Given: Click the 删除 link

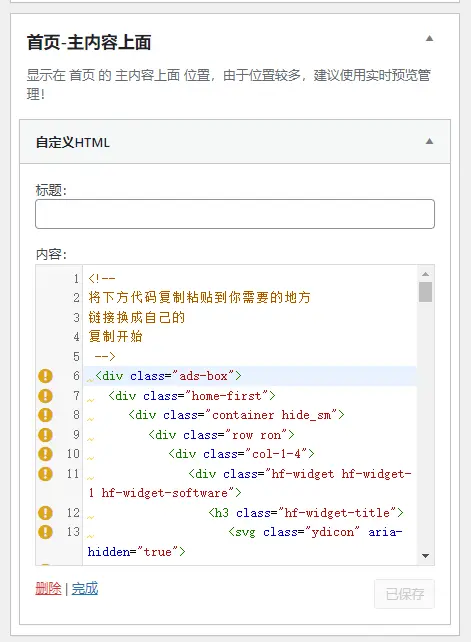Looking at the screenshot, I should [48, 589].
